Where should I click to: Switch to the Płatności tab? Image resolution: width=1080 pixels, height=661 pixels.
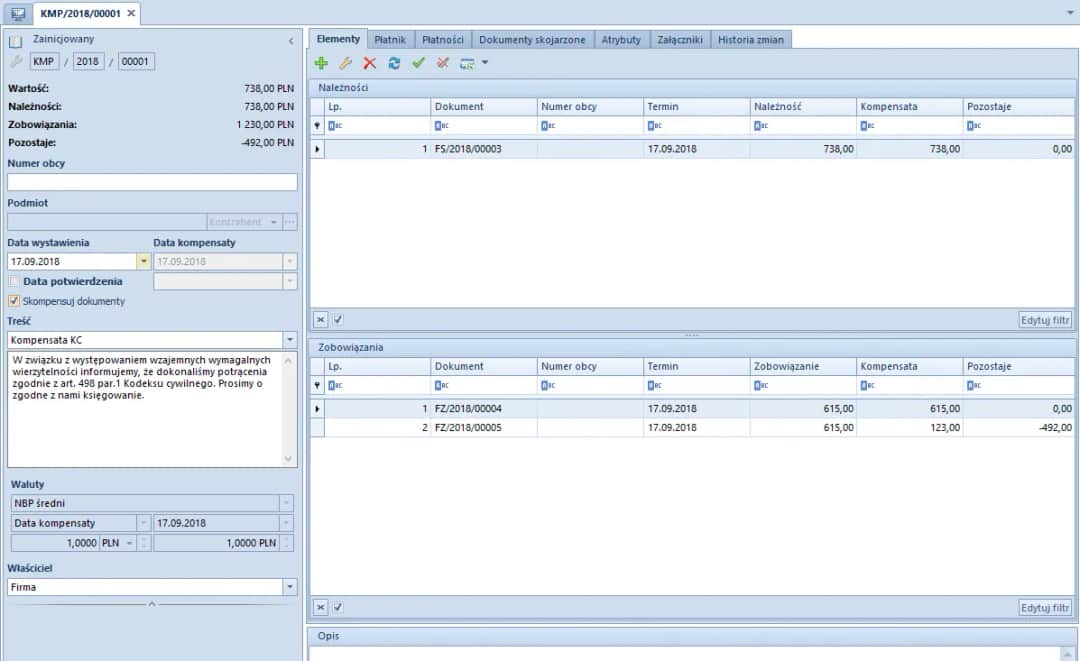coord(442,40)
